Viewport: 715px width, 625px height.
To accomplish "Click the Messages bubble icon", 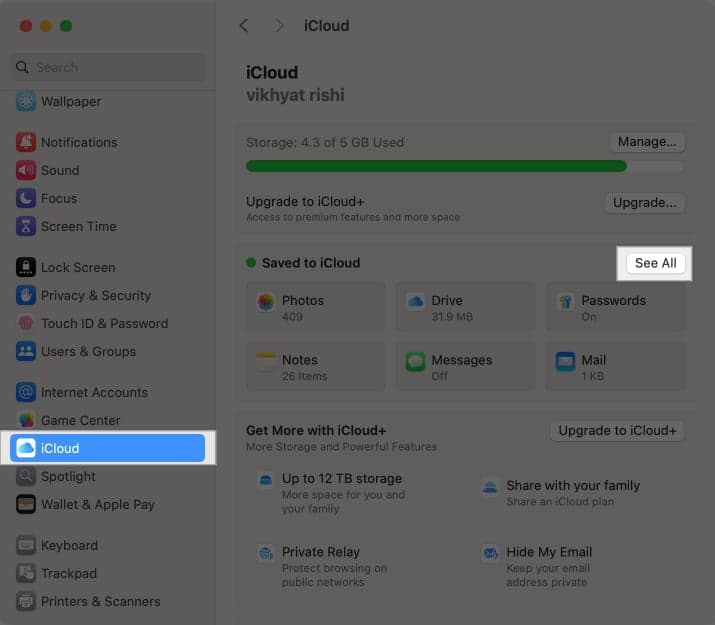I will 415,362.
